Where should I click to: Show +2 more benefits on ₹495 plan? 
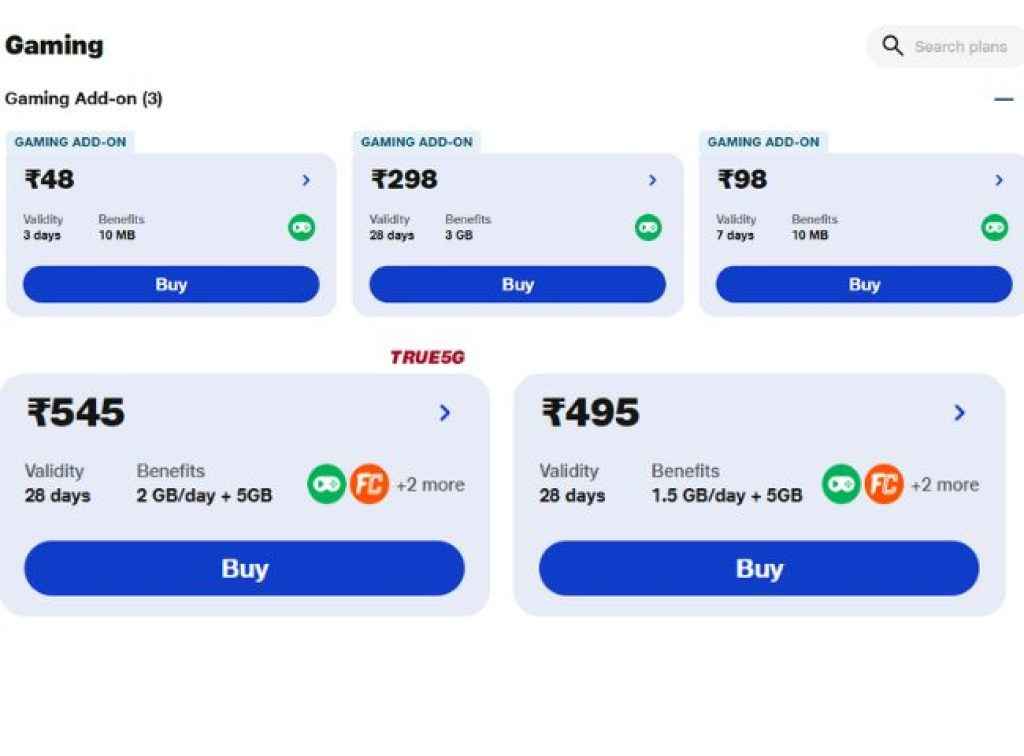coord(945,484)
